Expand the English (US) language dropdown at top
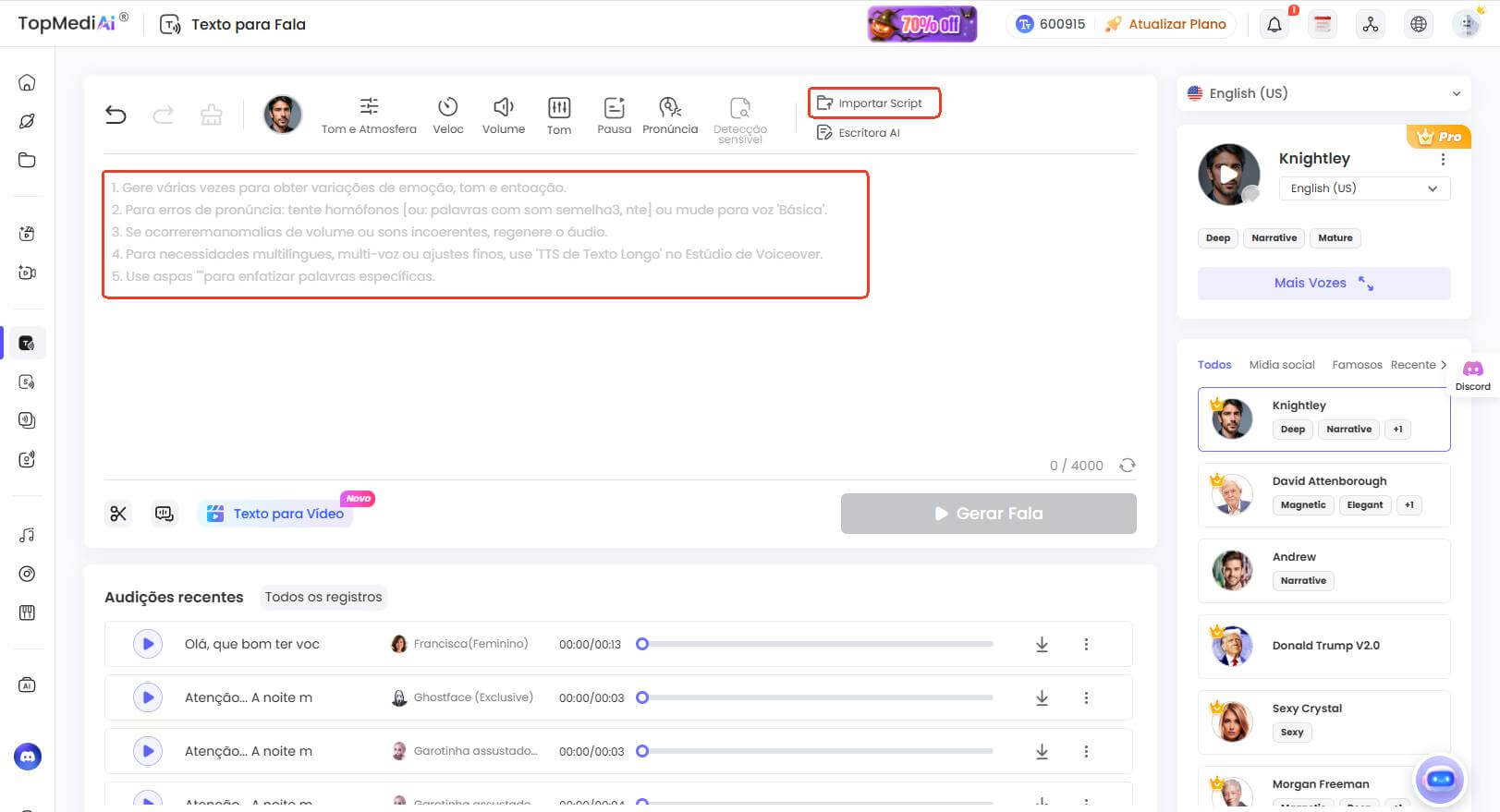Viewport: 1500px width, 812px height. (x=1323, y=93)
